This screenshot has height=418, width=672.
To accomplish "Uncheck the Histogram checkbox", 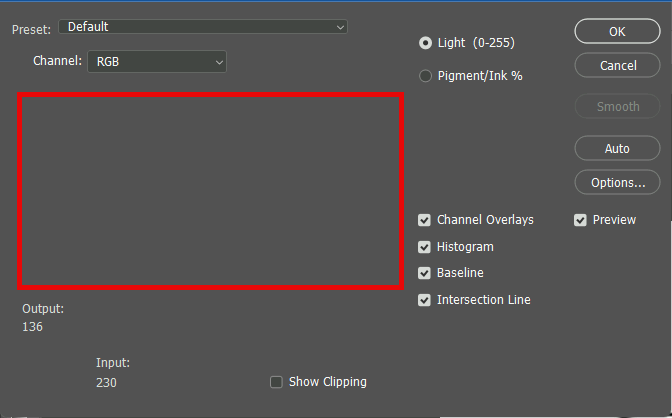I will pos(425,247).
